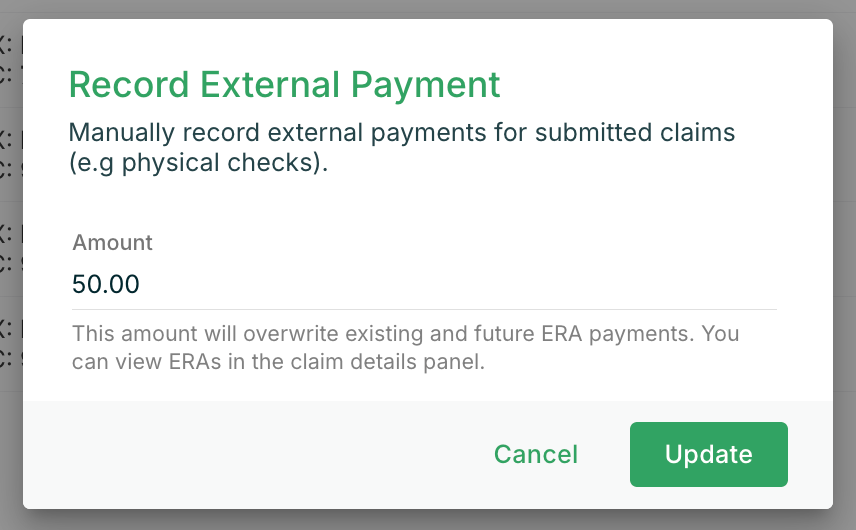Viewport: 856px width, 530px height.
Task: Click the word Payment in the title
Action: [x=425, y=85]
